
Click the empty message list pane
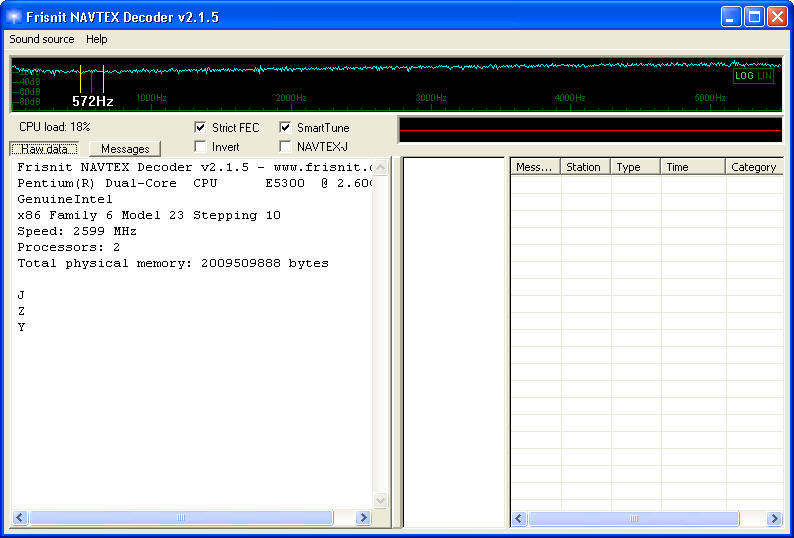[454, 342]
